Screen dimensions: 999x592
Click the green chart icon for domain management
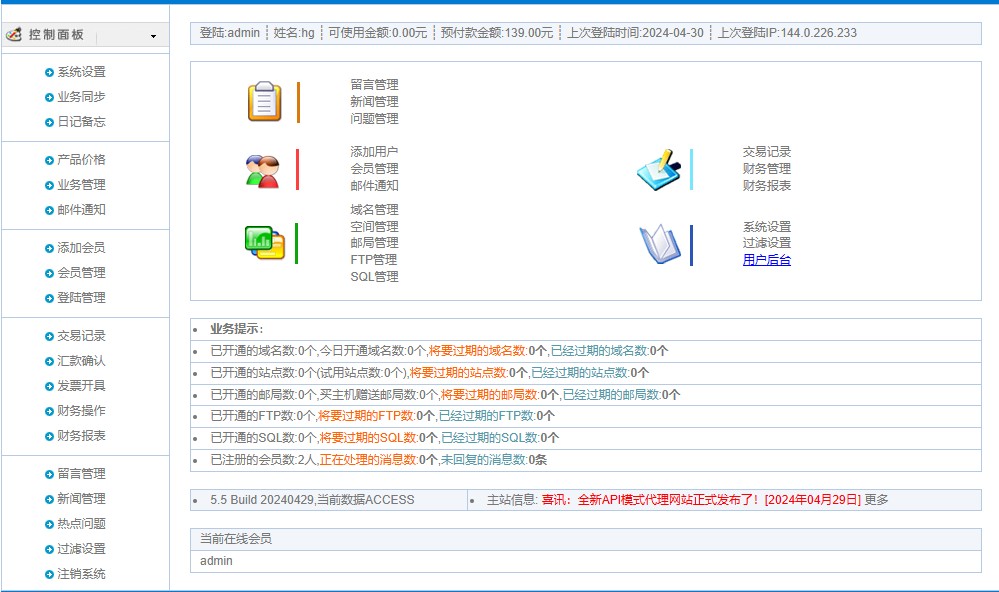pyautogui.click(x=261, y=240)
